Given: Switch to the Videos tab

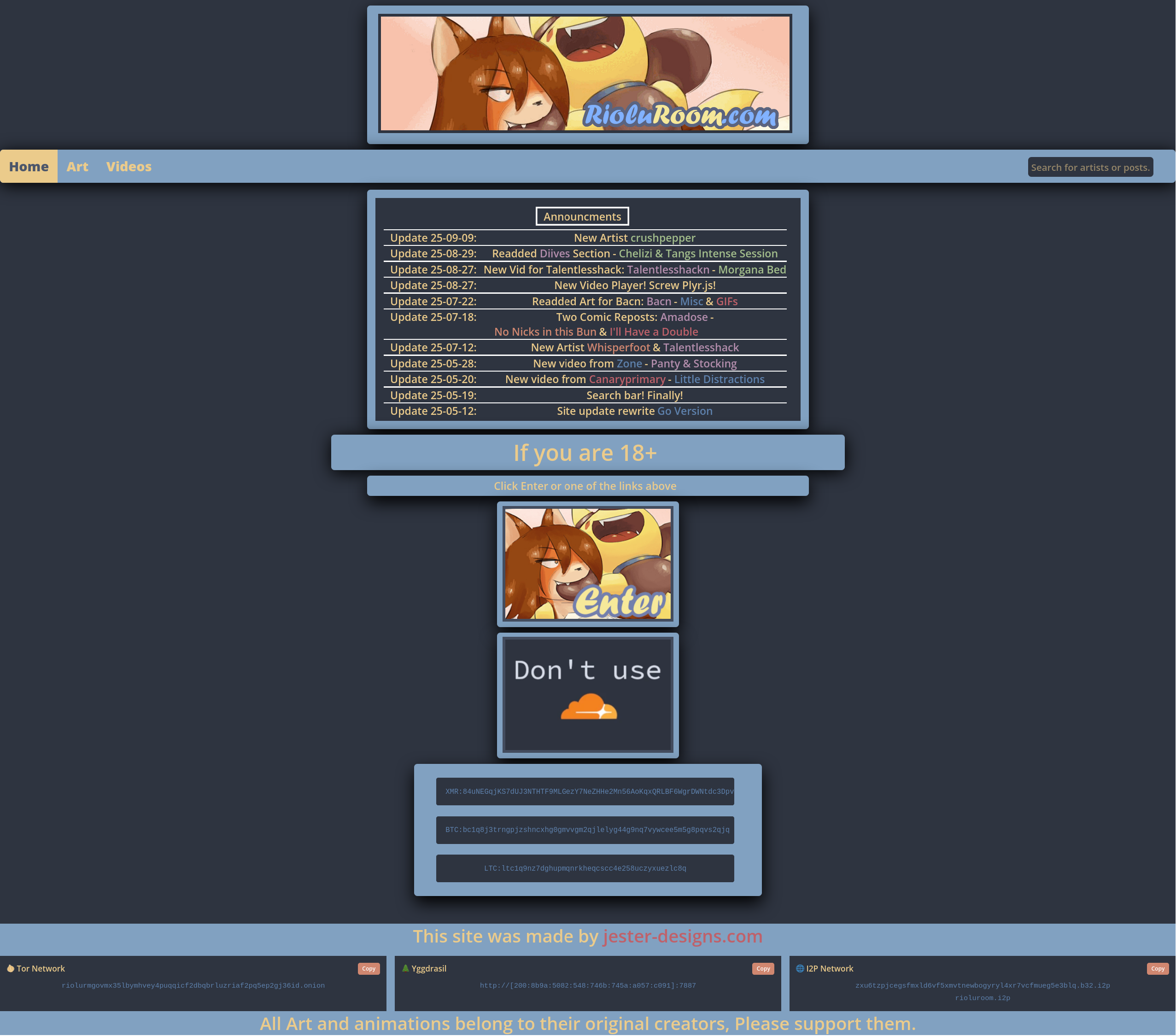Looking at the screenshot, I should (x=129, y=167).
